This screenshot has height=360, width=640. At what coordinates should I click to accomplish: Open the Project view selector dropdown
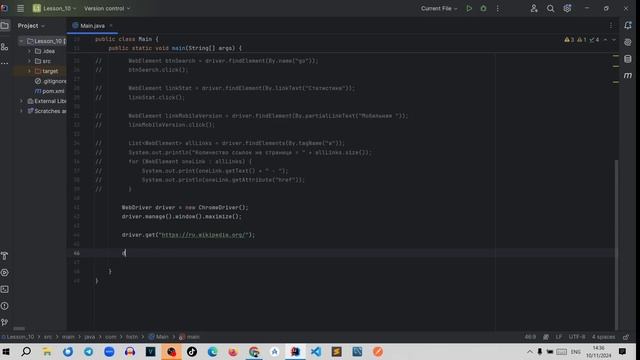tap(31, 26)
